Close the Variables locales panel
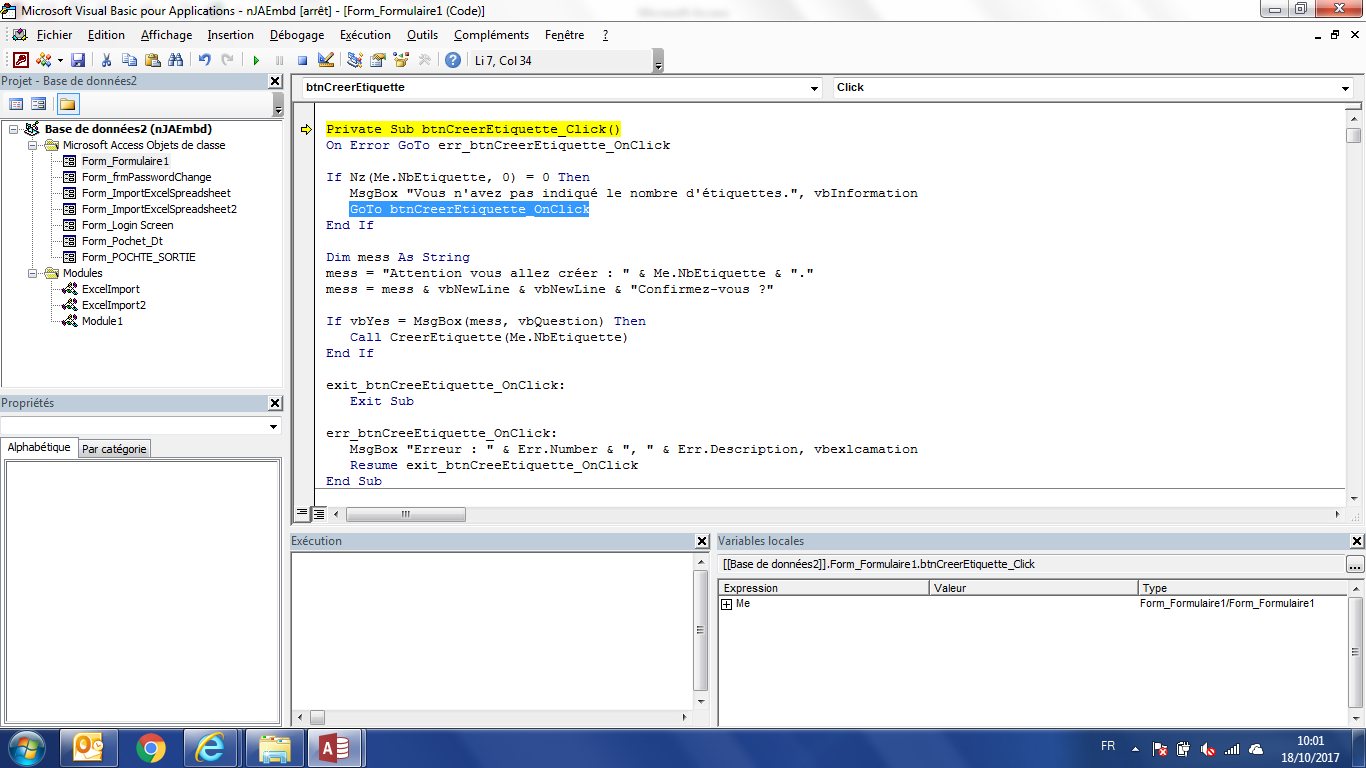1366x768 pixels. (1357, 541)
